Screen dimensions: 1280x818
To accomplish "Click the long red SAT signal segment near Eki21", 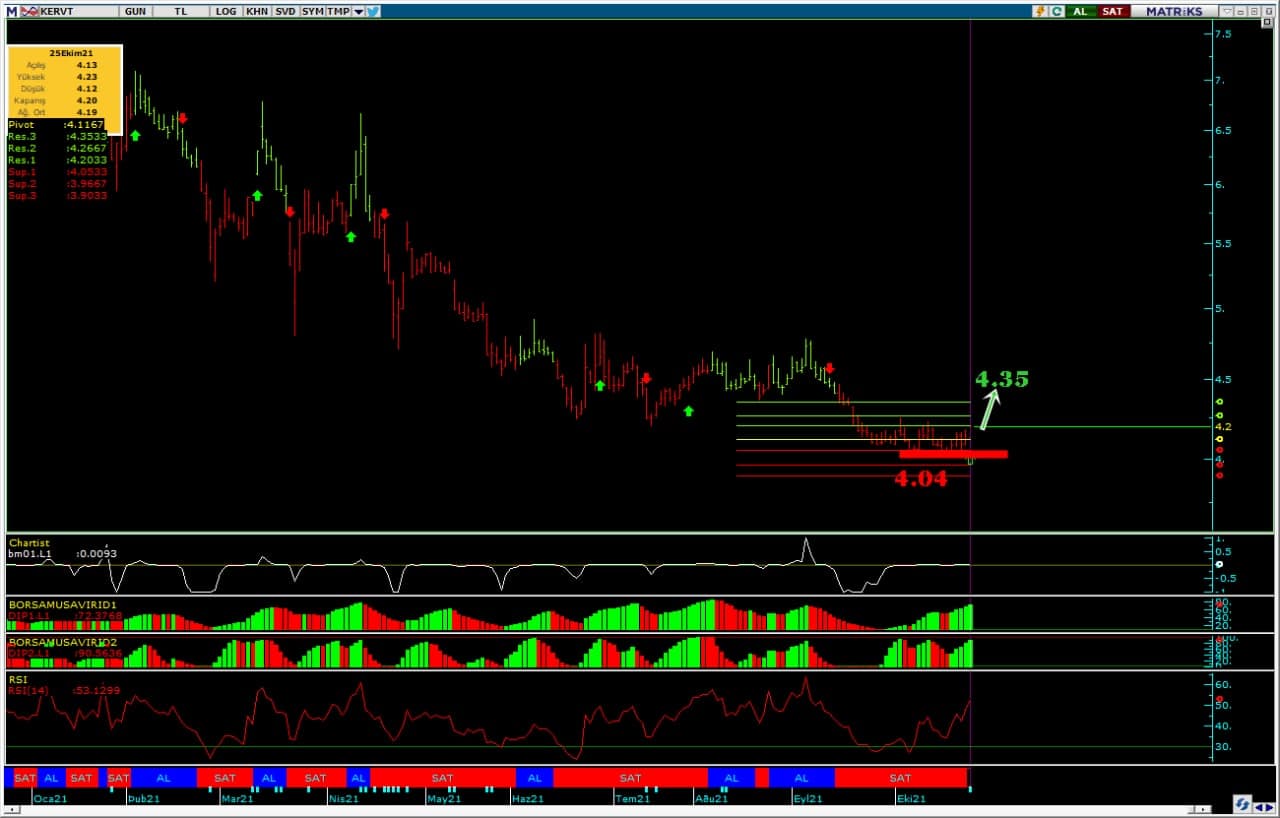I will pyautogui.click(x=901, y=777).
